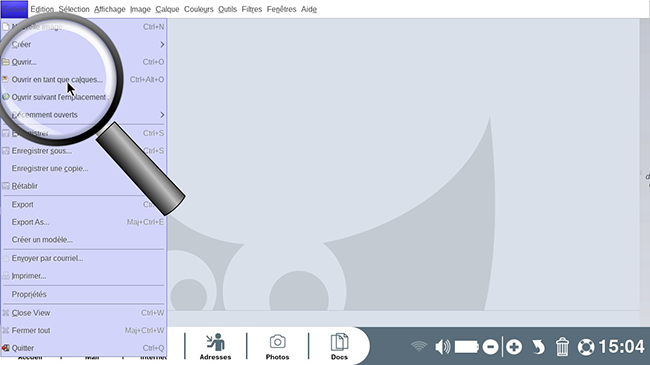Click the lifebuoy help icon
The width and height of the screenshot is (650, 365).
[x=586, y=347]
